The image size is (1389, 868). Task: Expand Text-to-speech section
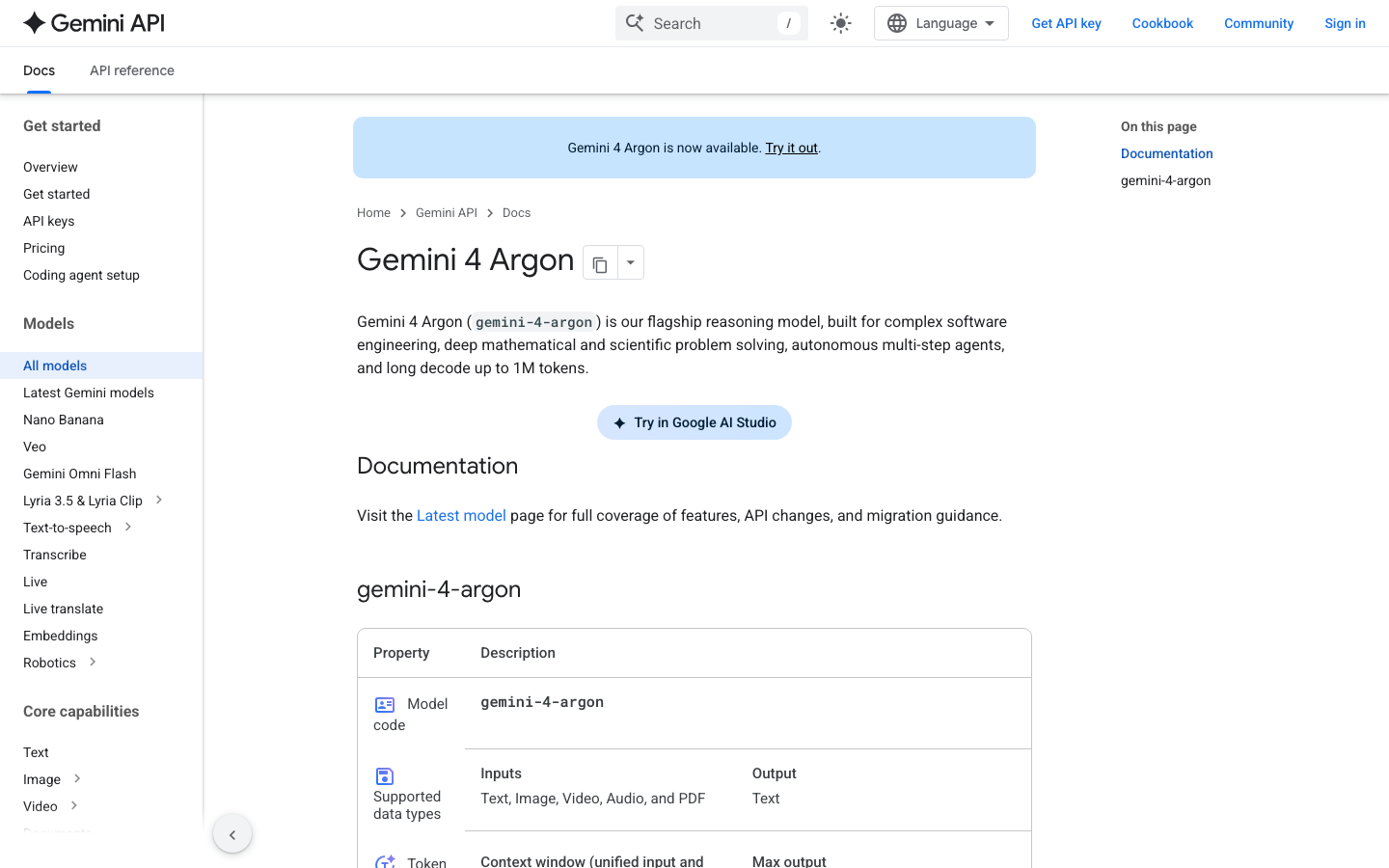point(128,527)
